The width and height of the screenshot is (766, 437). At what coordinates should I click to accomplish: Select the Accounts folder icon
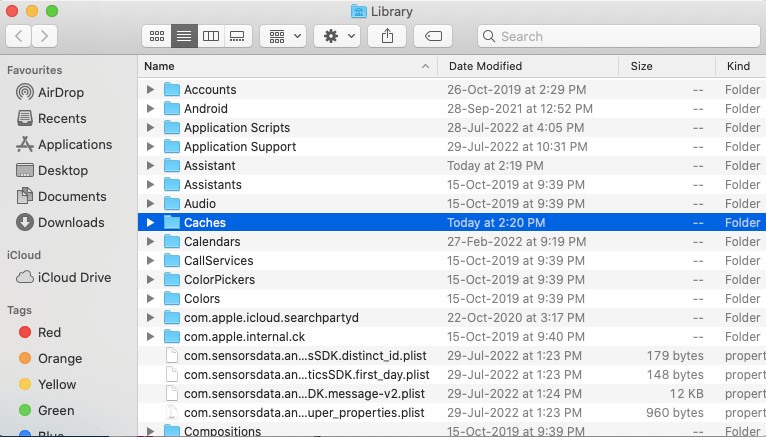pos(171,89)
